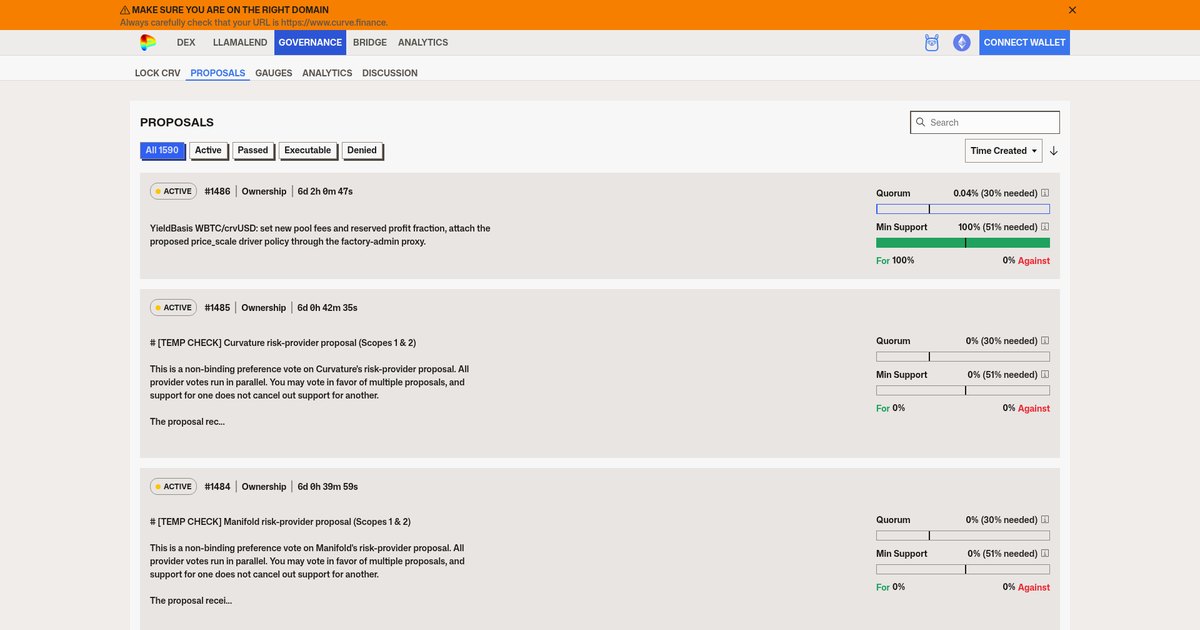Dismiss the orange domain warning banner
Screen dimensions: 1200x630
point(1072,10)
